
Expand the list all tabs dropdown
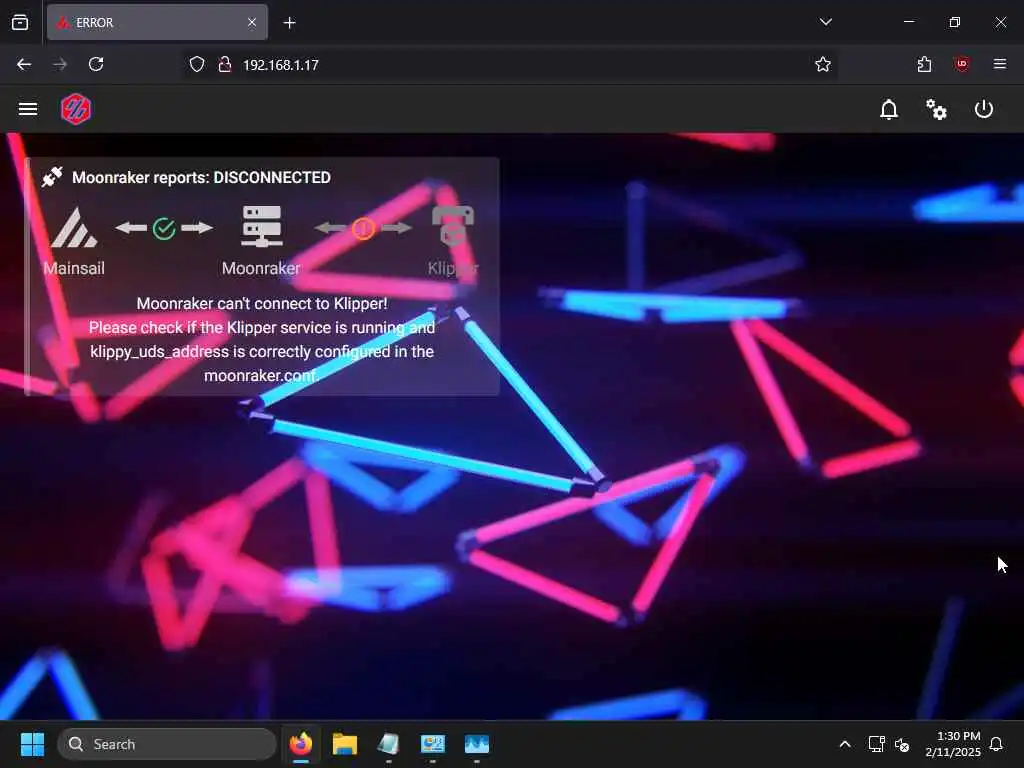pyautogui.click(x=826, y=22)
